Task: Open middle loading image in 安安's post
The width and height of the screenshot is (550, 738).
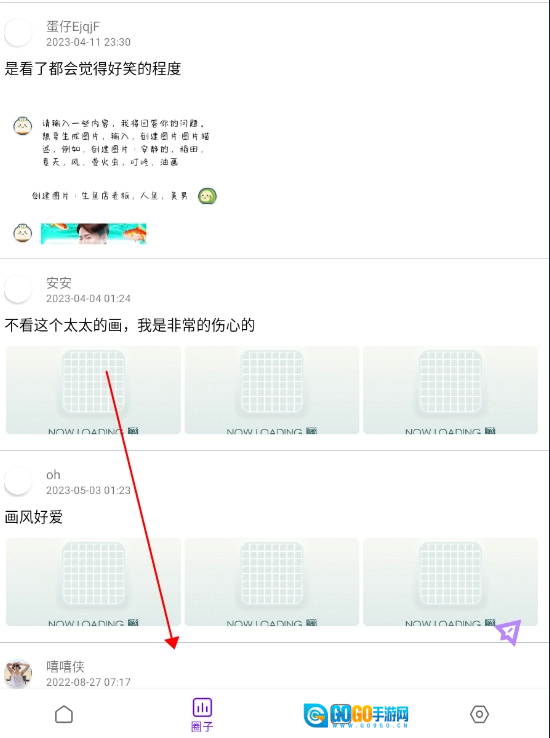Action: tap(272, 390)
